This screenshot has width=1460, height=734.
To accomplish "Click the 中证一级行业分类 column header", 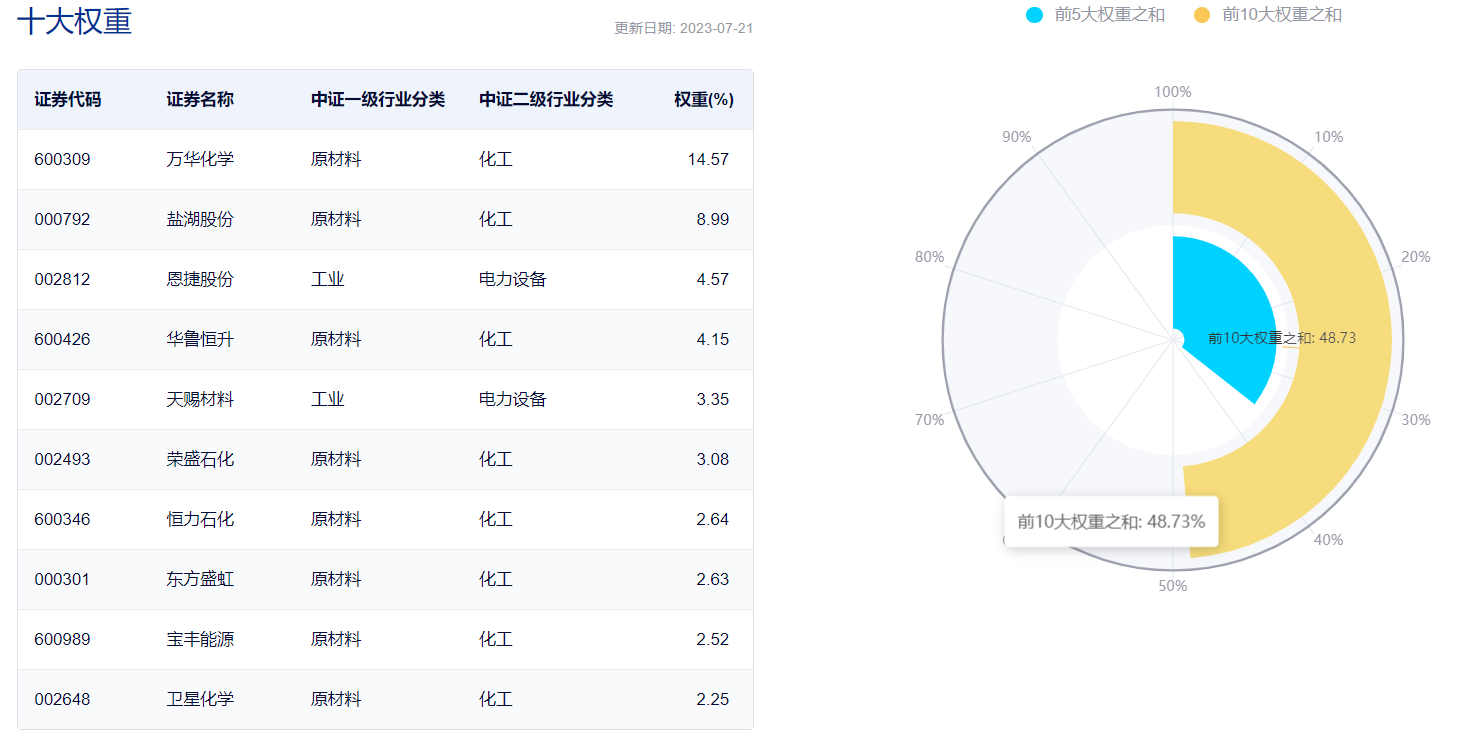I will (378, 100).
